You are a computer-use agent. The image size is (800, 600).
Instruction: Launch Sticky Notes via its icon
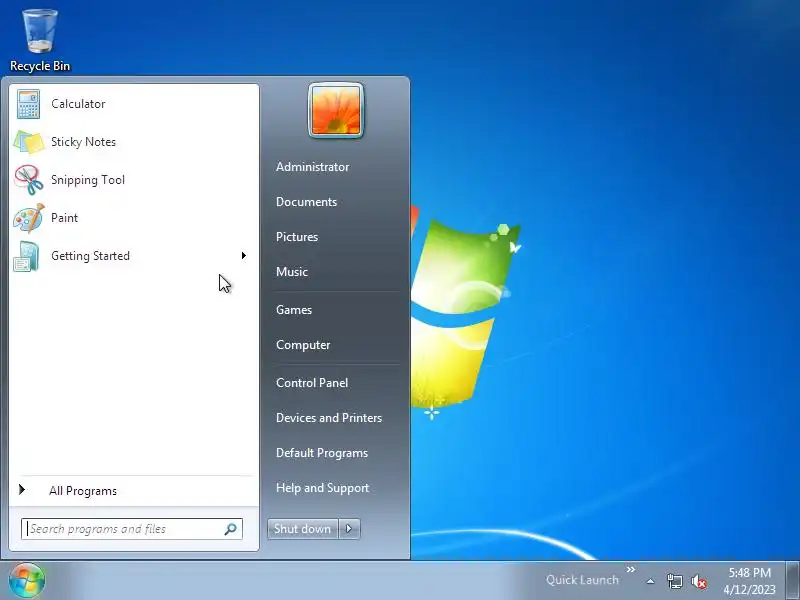29,142
